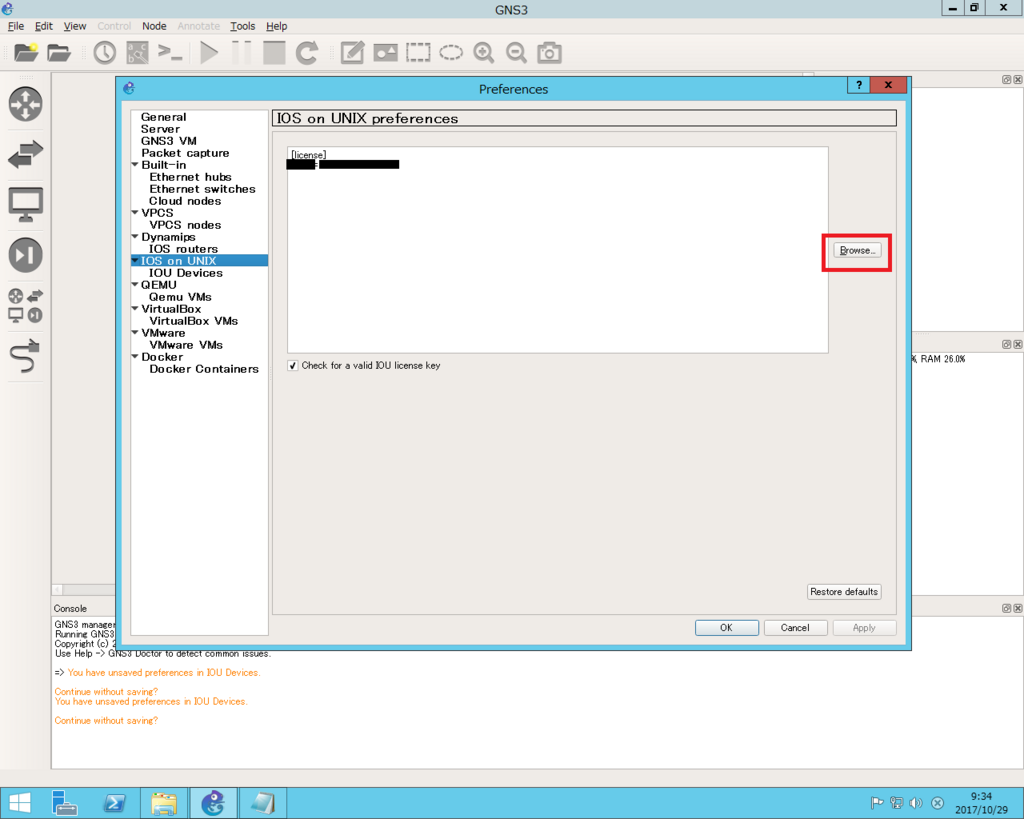Screen dimensions: 1024x819
Task: Open the View menu
Action: pyautogui.click(x=74, y=26)
